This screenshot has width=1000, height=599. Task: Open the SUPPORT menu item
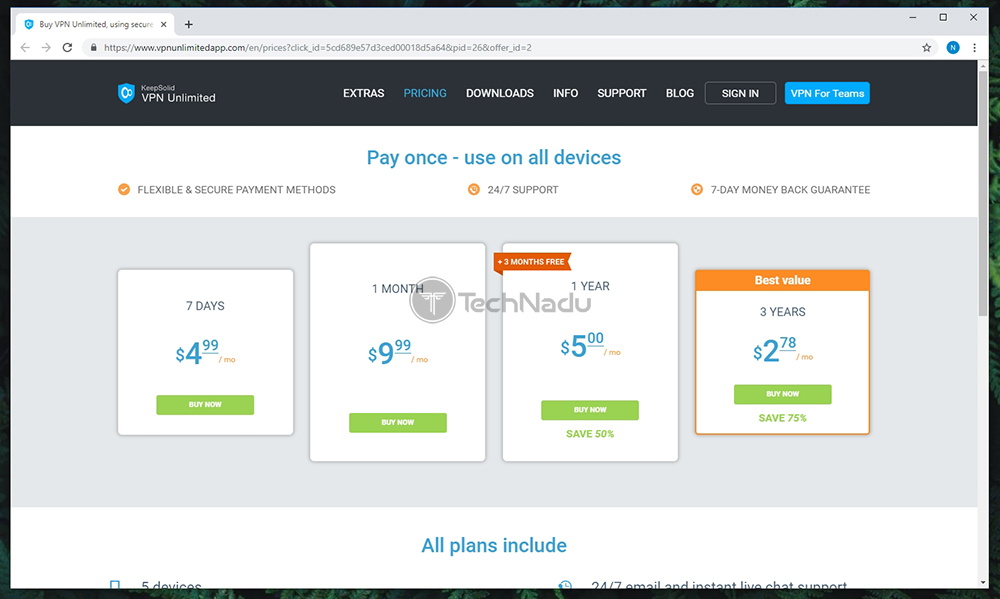pyautogui.click(x=622, y=93)
